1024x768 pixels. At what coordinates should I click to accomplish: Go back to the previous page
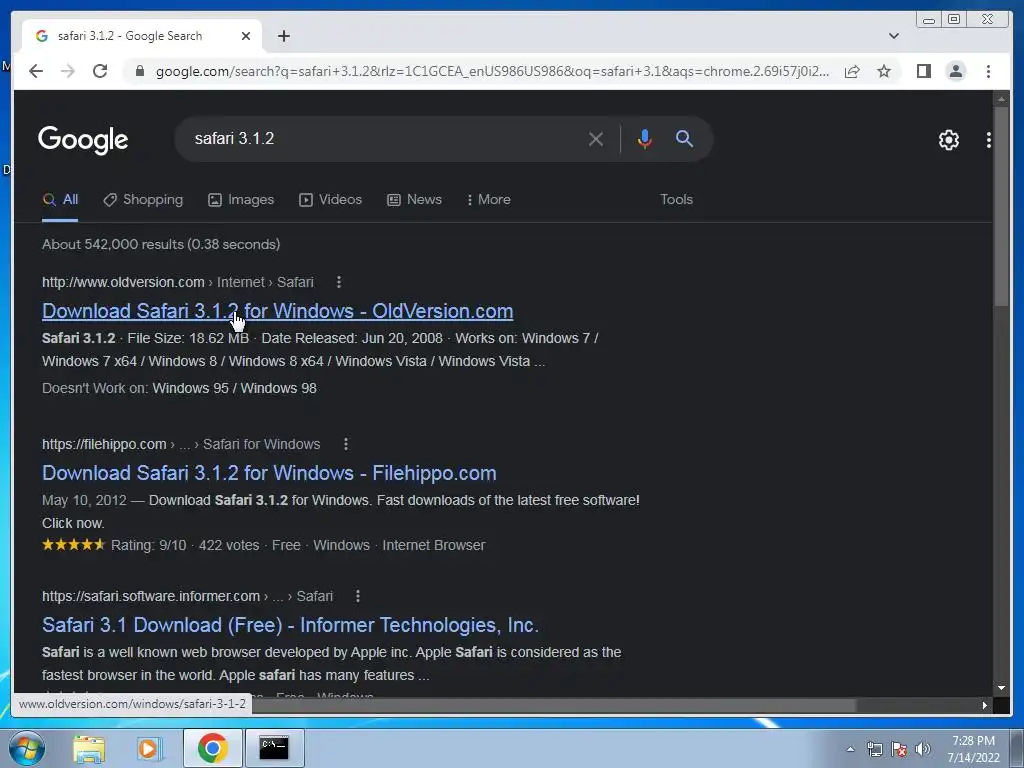pyautogui.click(x=36, y=71)
